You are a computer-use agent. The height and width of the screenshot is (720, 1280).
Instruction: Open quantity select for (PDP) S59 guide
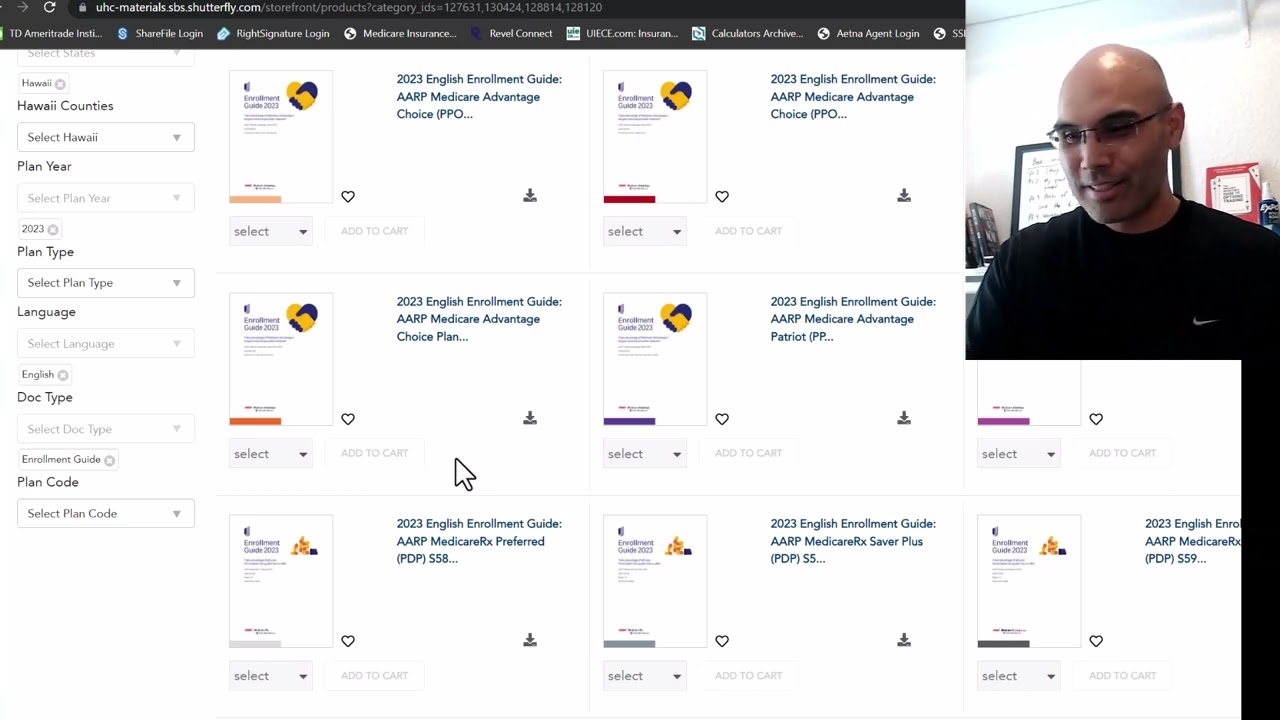pos(1018,676)
